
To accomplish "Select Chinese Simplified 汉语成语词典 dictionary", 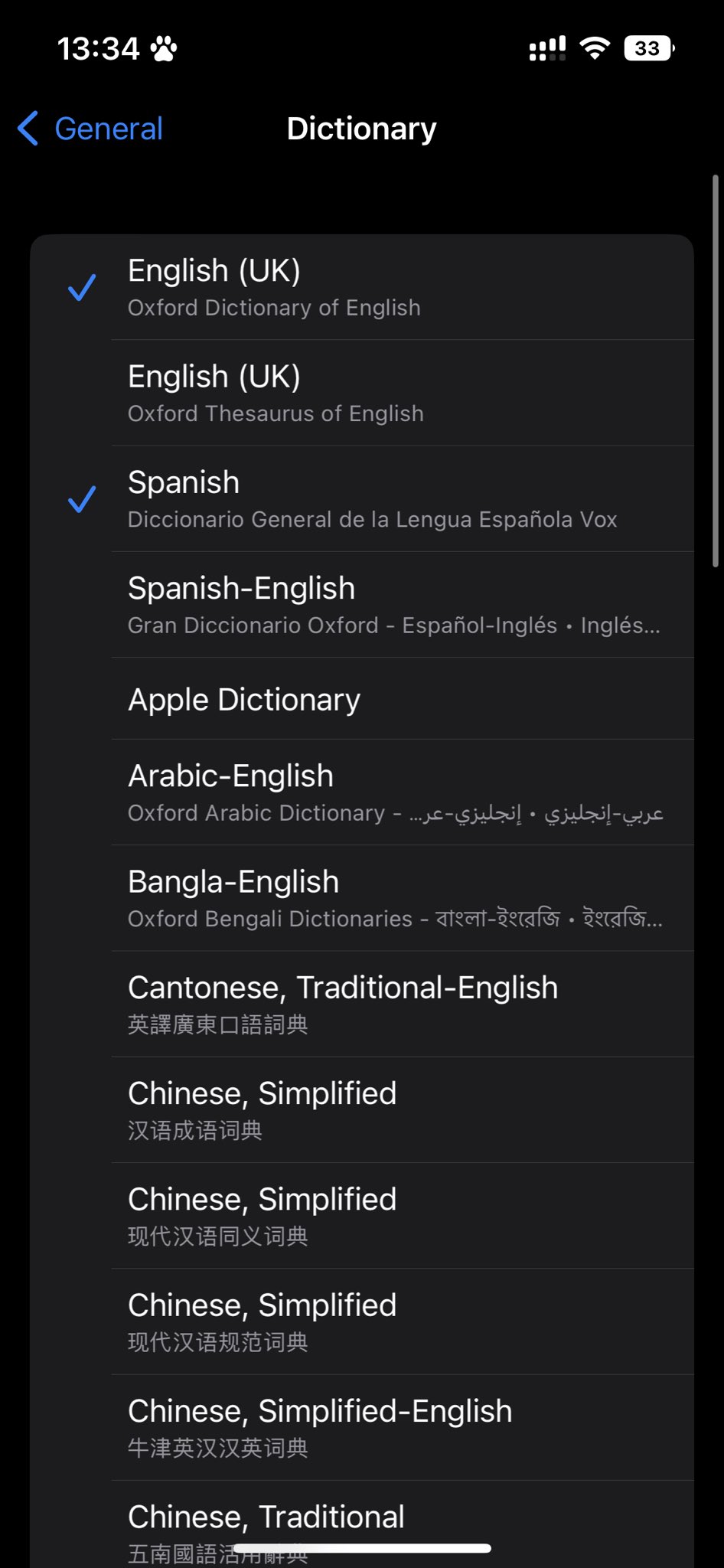I will (402, 1109).
